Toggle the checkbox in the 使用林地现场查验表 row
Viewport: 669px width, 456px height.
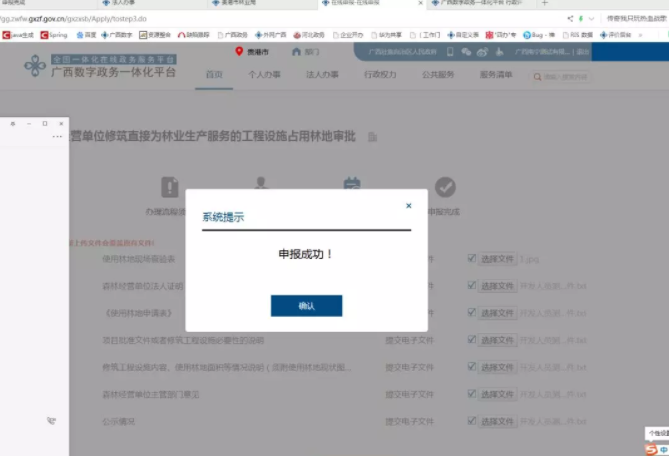pyautogui.click(x=471, y=258)
